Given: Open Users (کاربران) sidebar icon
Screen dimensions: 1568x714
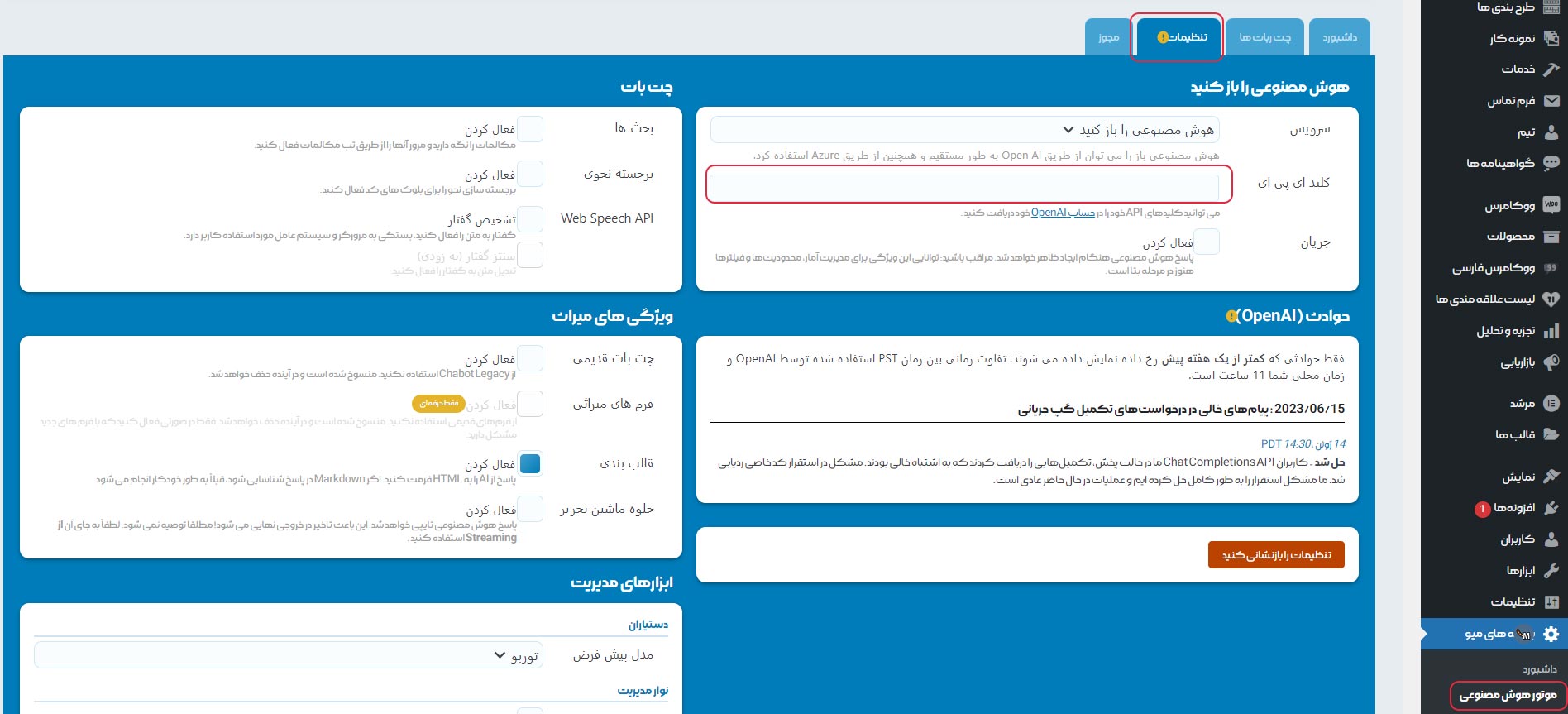Looking at the screenshot, I should (1551, 539).
